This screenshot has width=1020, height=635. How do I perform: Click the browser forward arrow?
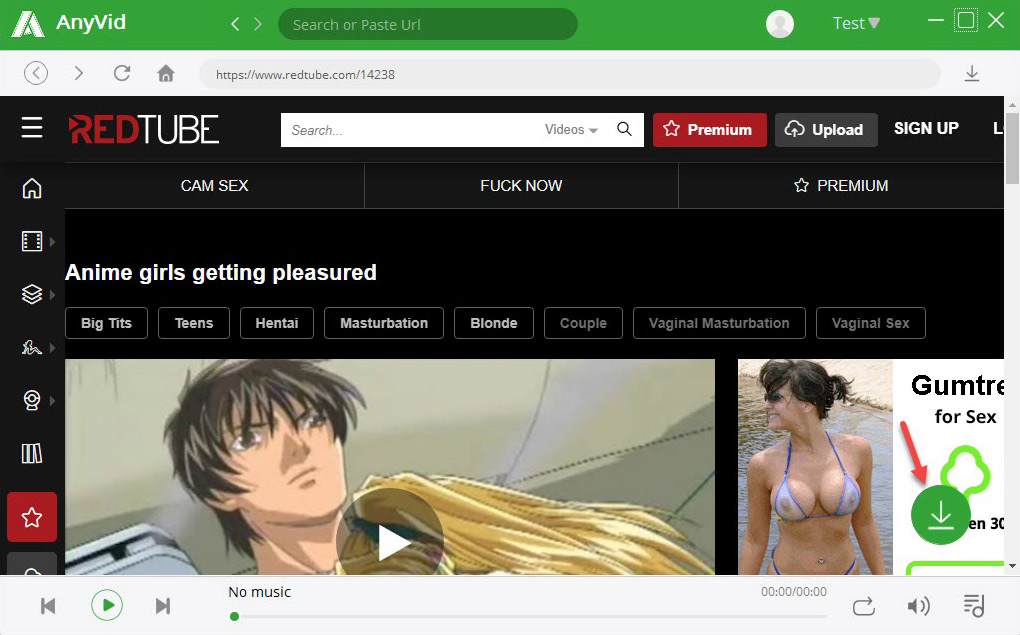point(79,73)
